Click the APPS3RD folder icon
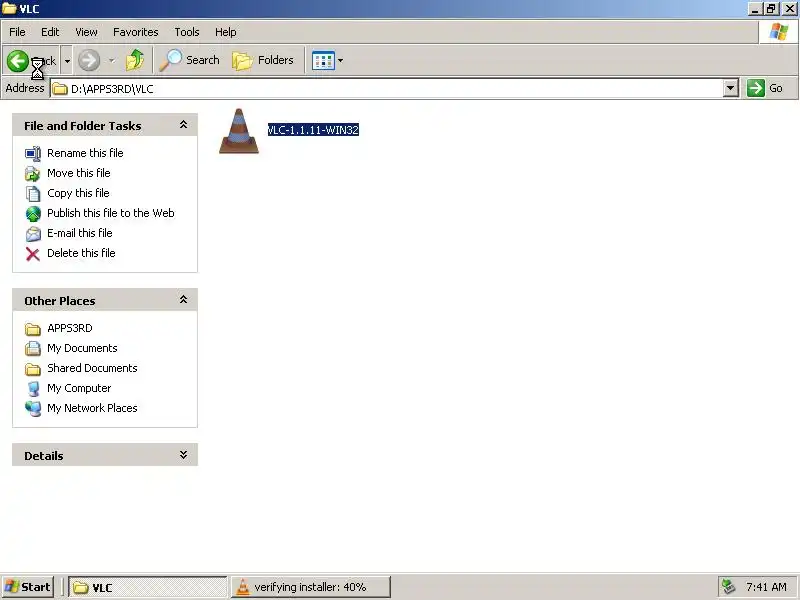 click(33, 329)
